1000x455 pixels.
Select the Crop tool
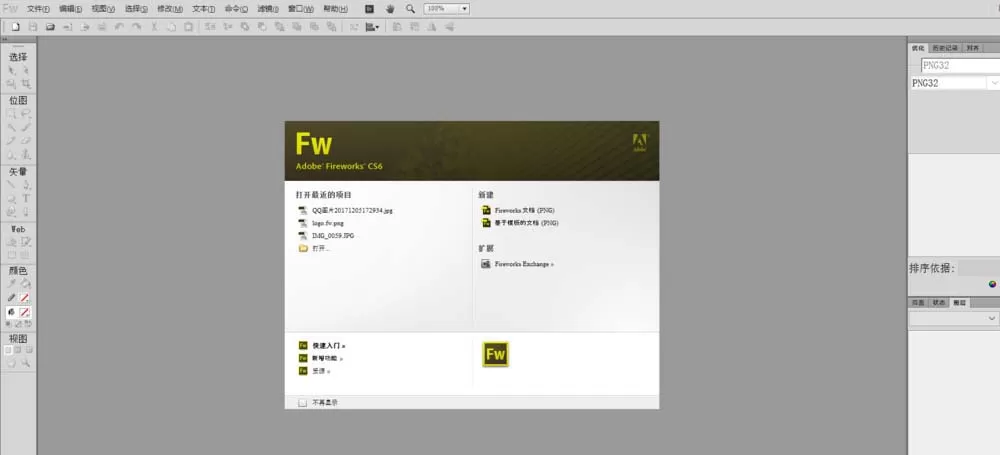click(x=26, y=84)
